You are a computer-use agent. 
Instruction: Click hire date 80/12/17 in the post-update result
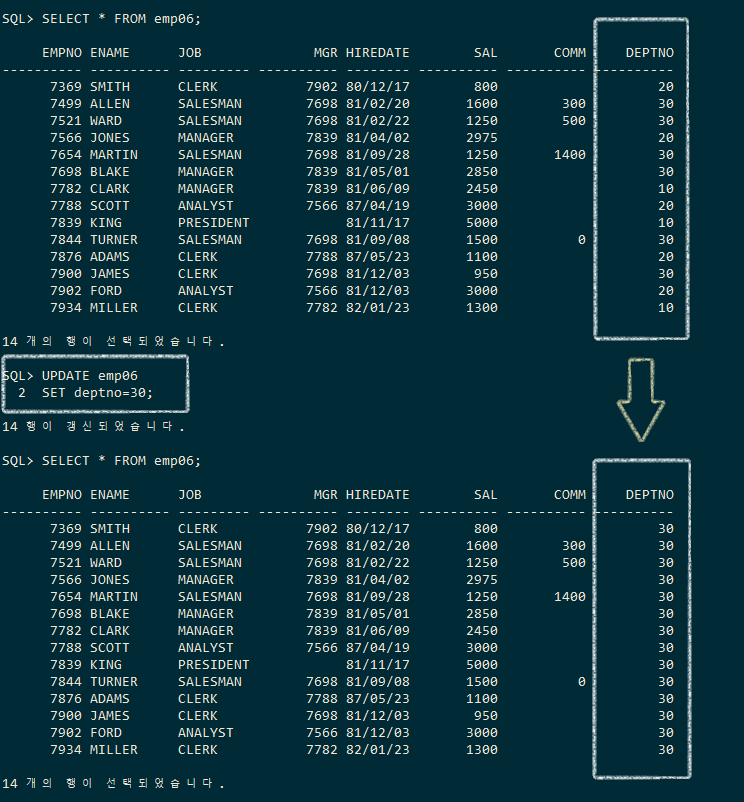378,529
